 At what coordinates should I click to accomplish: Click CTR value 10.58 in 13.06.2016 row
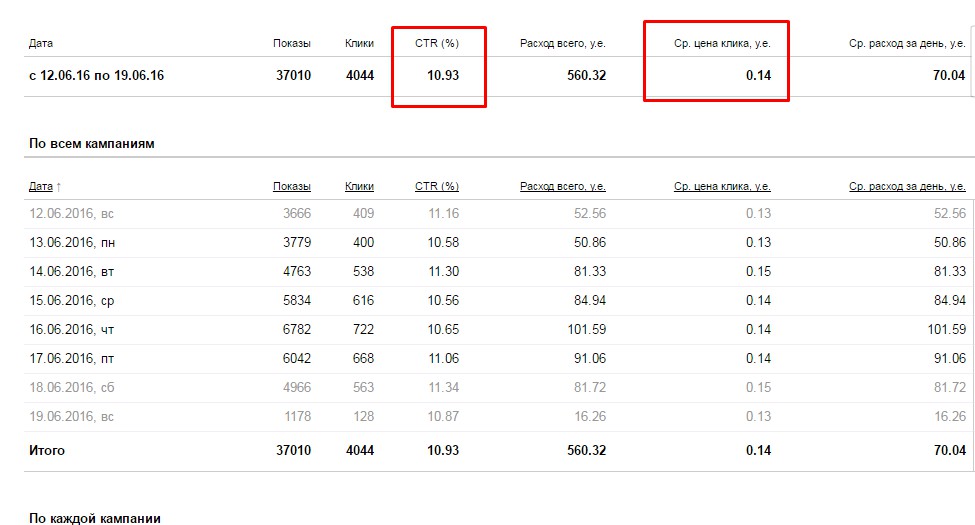(x=443, y=243)
